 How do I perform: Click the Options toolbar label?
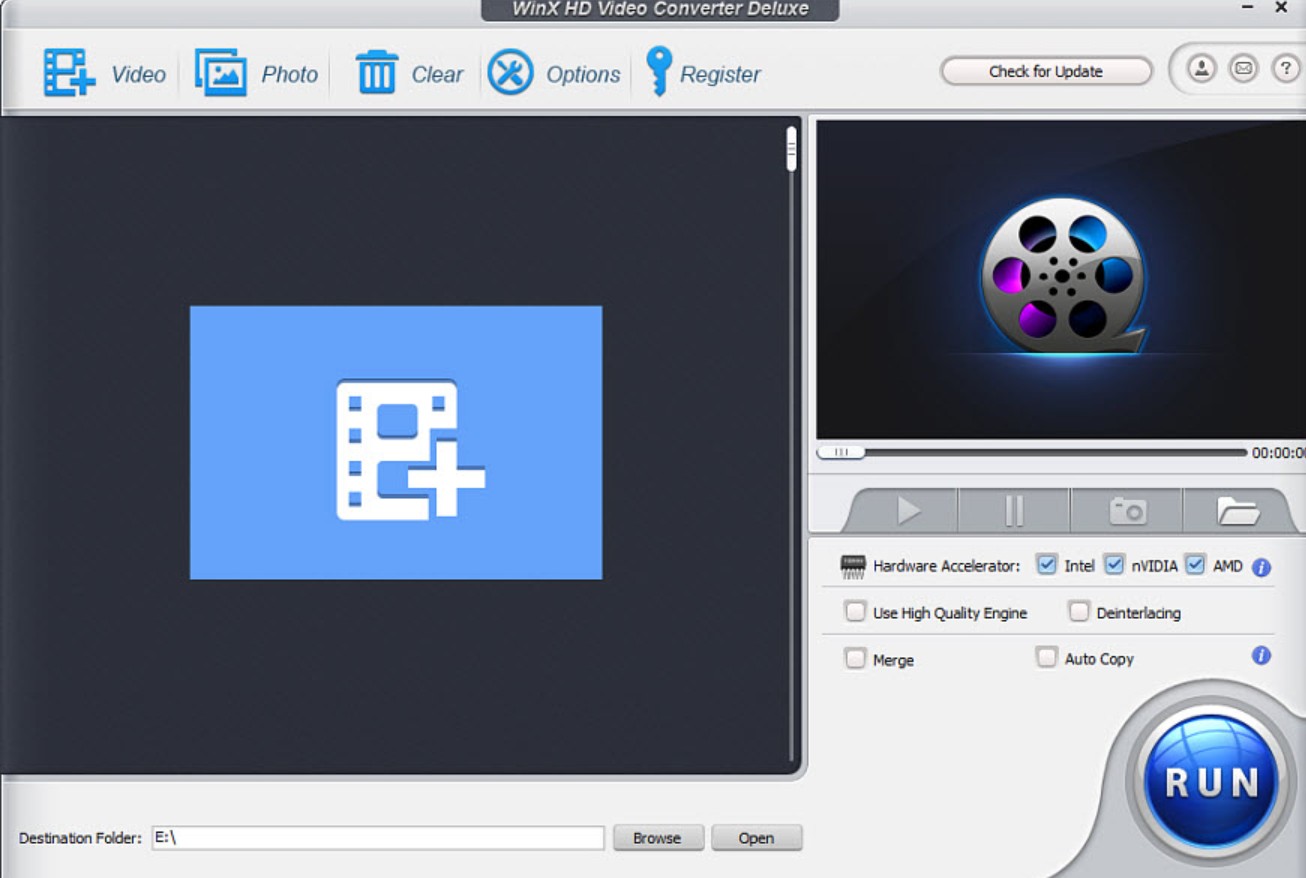583,74
